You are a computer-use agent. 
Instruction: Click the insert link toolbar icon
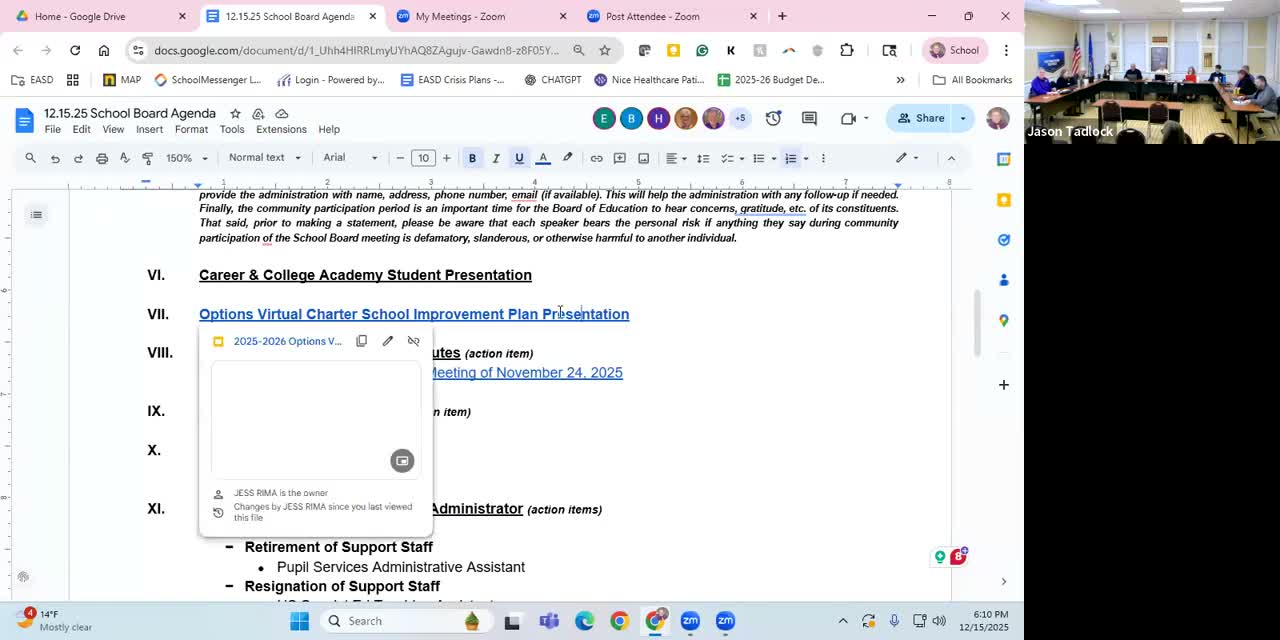(x=596, y=158)
